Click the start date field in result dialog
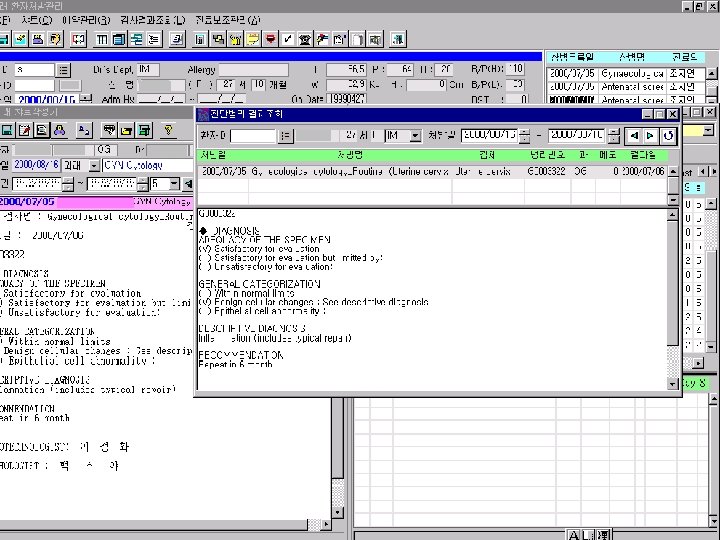Screen dimensions: 720x540 point(489,135)
